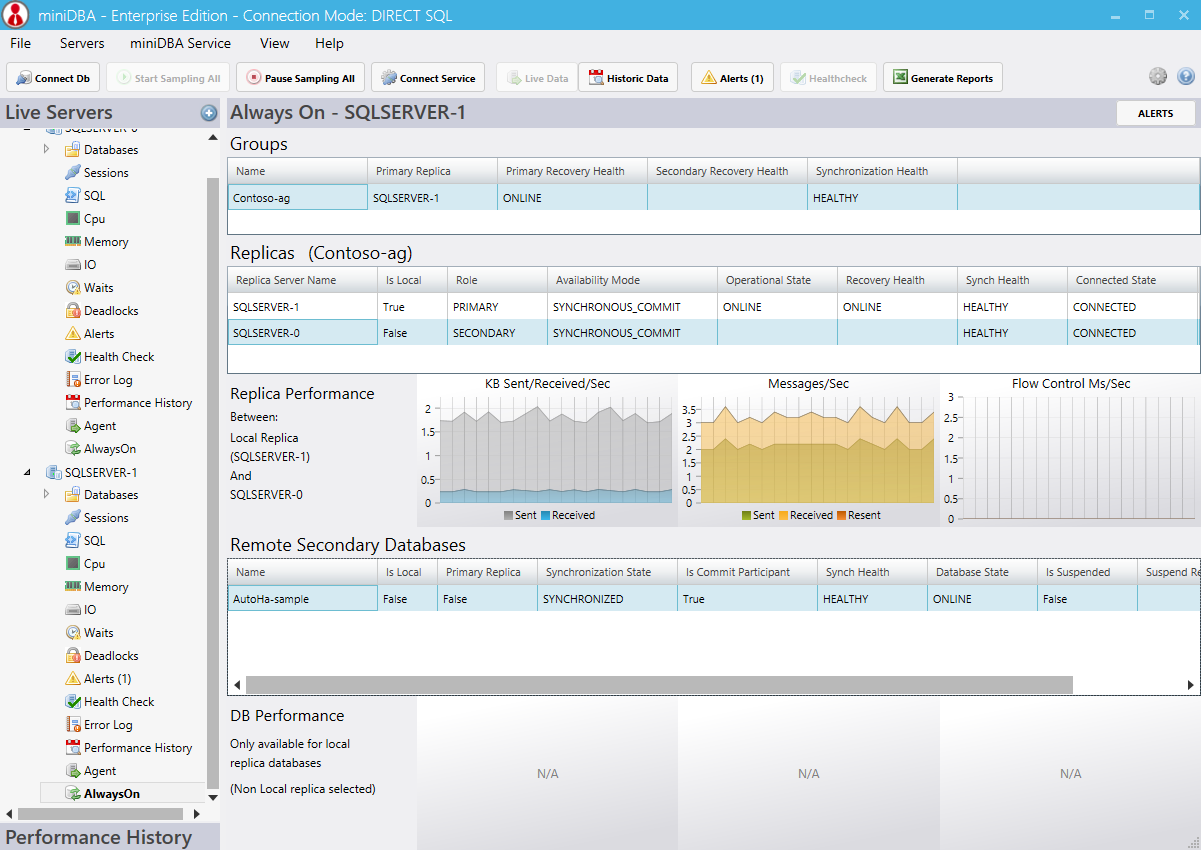Expand Databases under SQLSERVER-0

(x=46, y=150)
